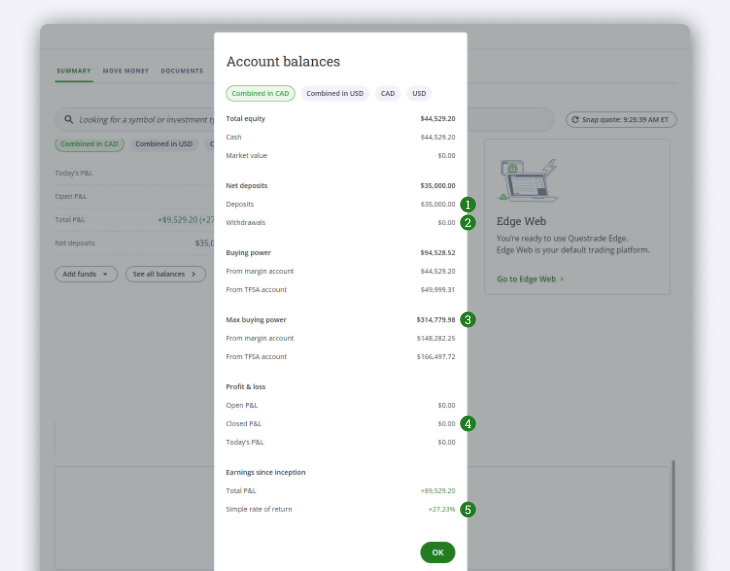The image size is (730, 571).
Task: Switch to the Move Money tab
Action: tap(126, 71)
